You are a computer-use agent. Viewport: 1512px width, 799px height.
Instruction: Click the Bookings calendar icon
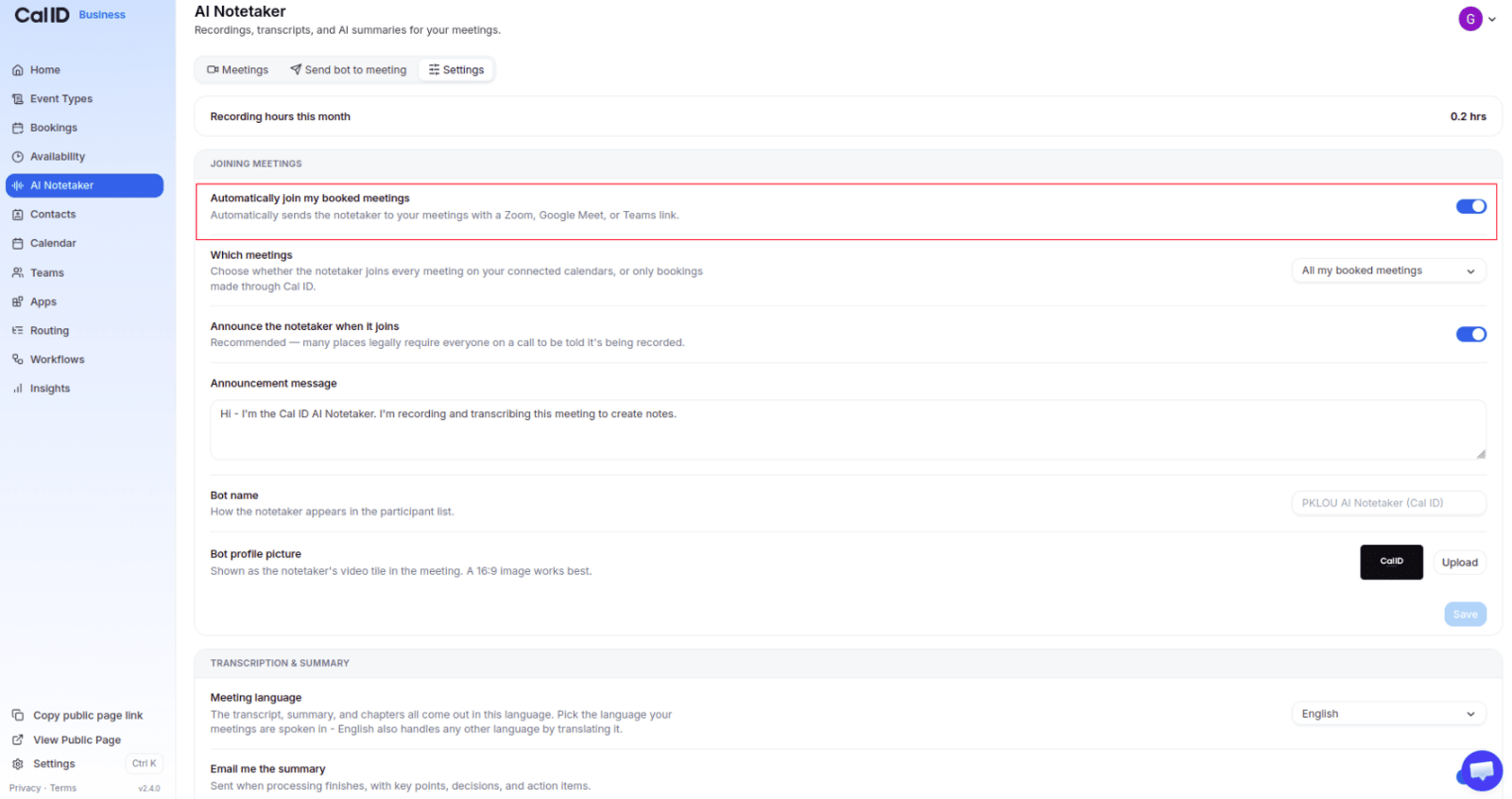pos(17,128)
